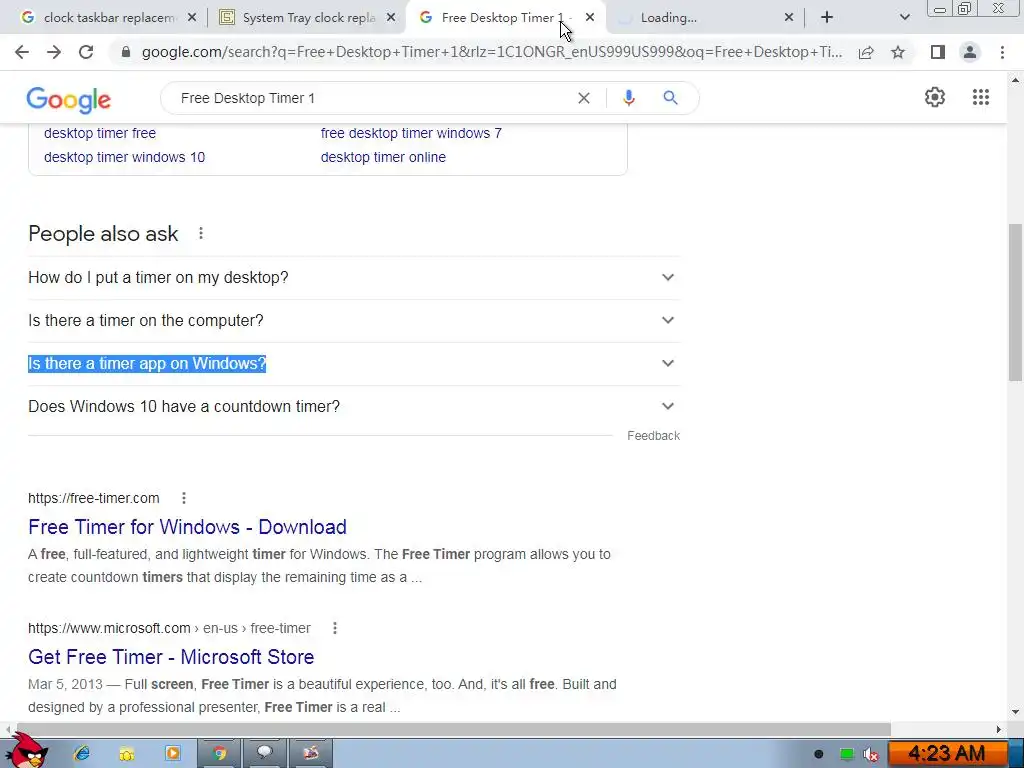Image resolution: width=1024 pixels, height=768 pixels.
Task: Focus the Chrome address bar URL
Action: pyautogui.click(x=491, y=52)
